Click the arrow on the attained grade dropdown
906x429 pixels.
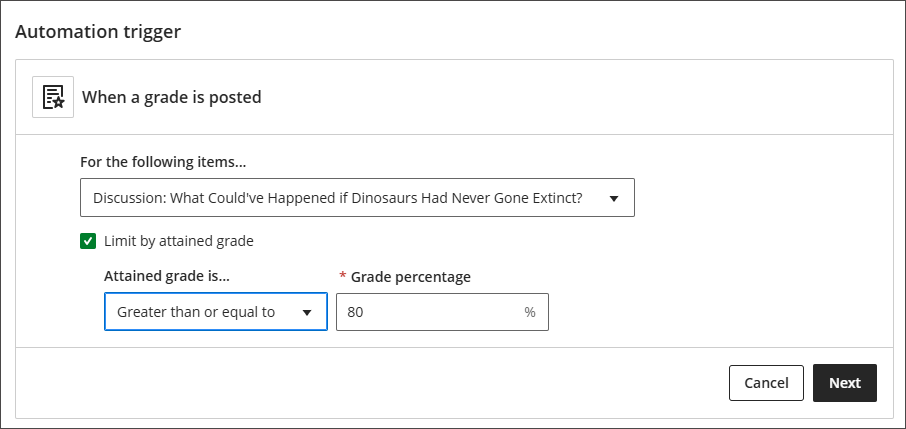tap(307, 312)
